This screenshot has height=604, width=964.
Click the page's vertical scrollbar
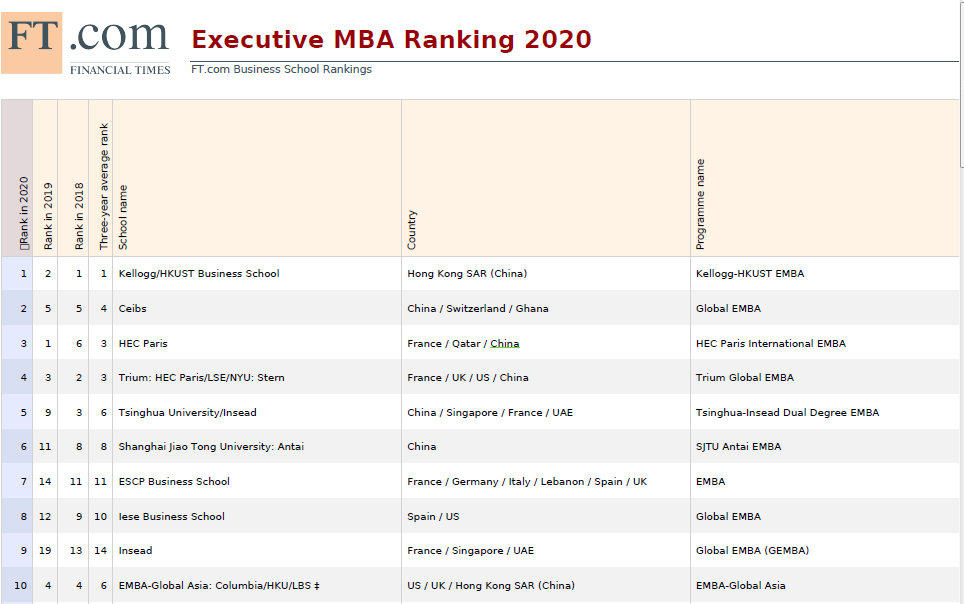coord(961,300)
